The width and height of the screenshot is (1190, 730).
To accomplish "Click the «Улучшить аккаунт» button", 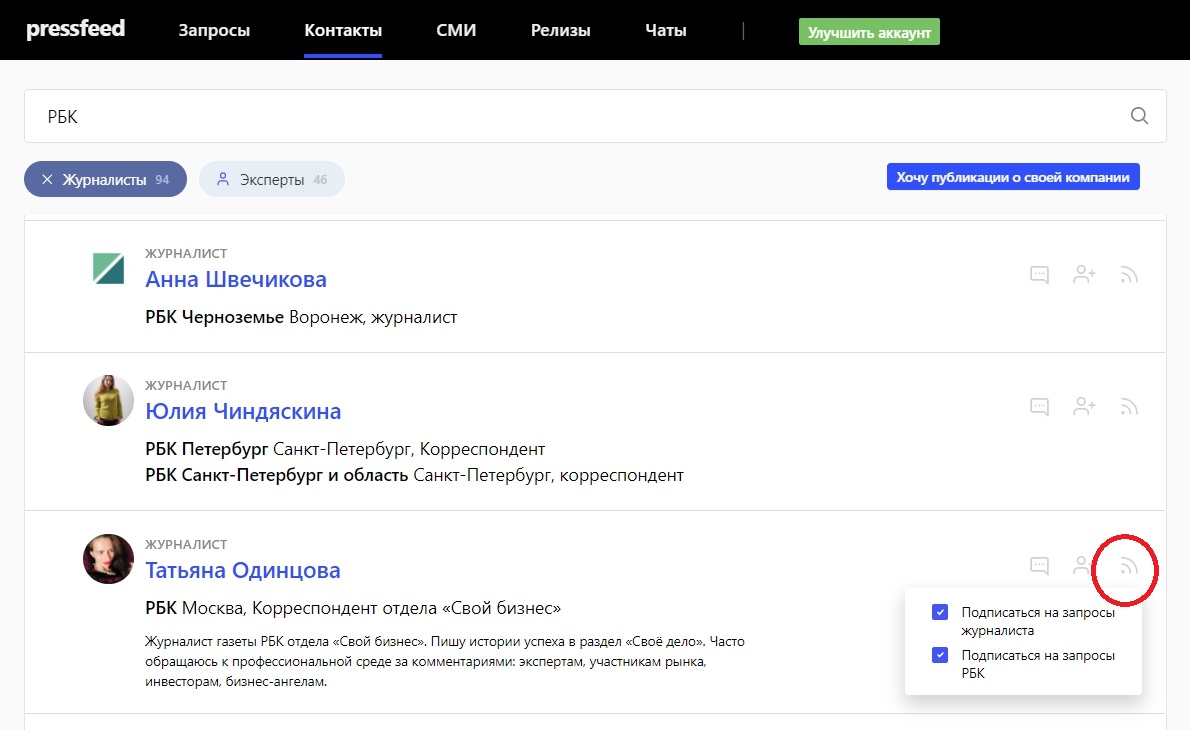I will pos(869,32).
